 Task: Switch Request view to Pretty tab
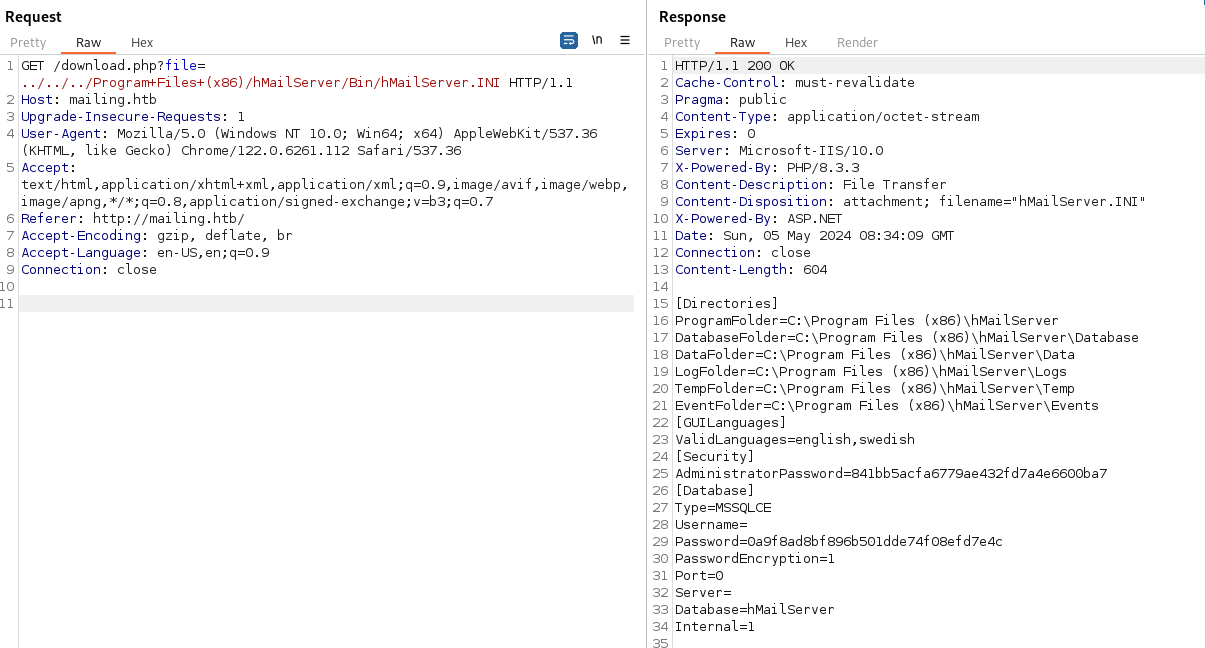pos(28,42)
